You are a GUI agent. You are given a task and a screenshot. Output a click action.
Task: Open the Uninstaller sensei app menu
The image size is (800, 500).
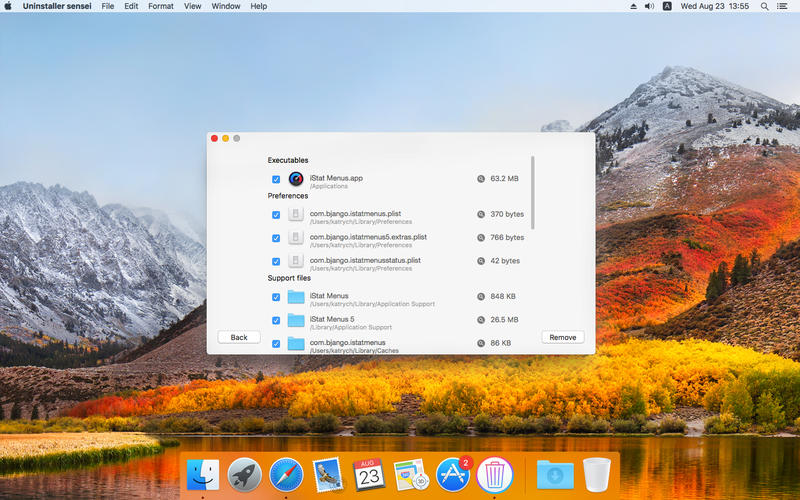point(57,6)
